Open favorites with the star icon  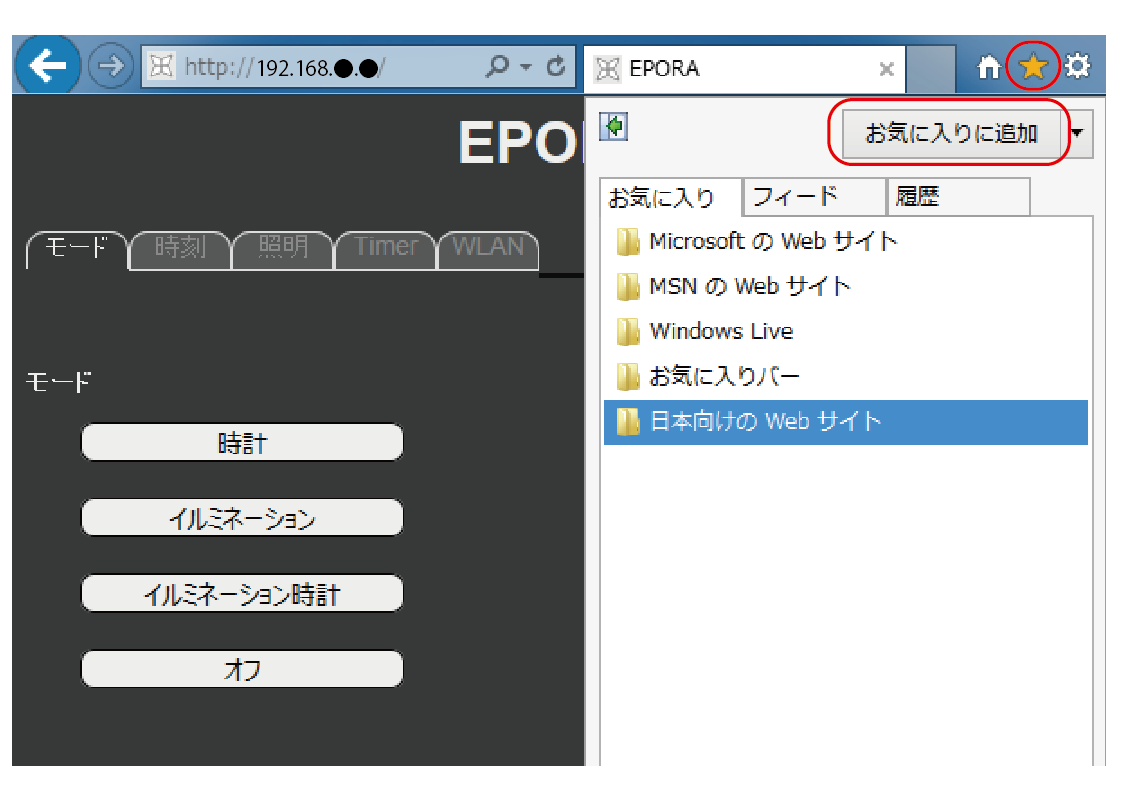click(1033, 67)
